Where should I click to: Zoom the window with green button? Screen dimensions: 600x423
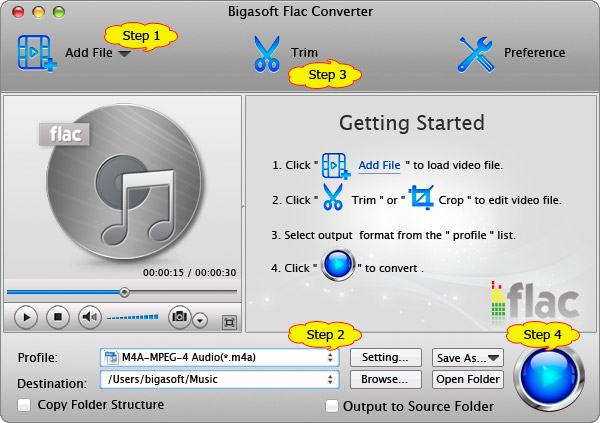click(59, 12)
